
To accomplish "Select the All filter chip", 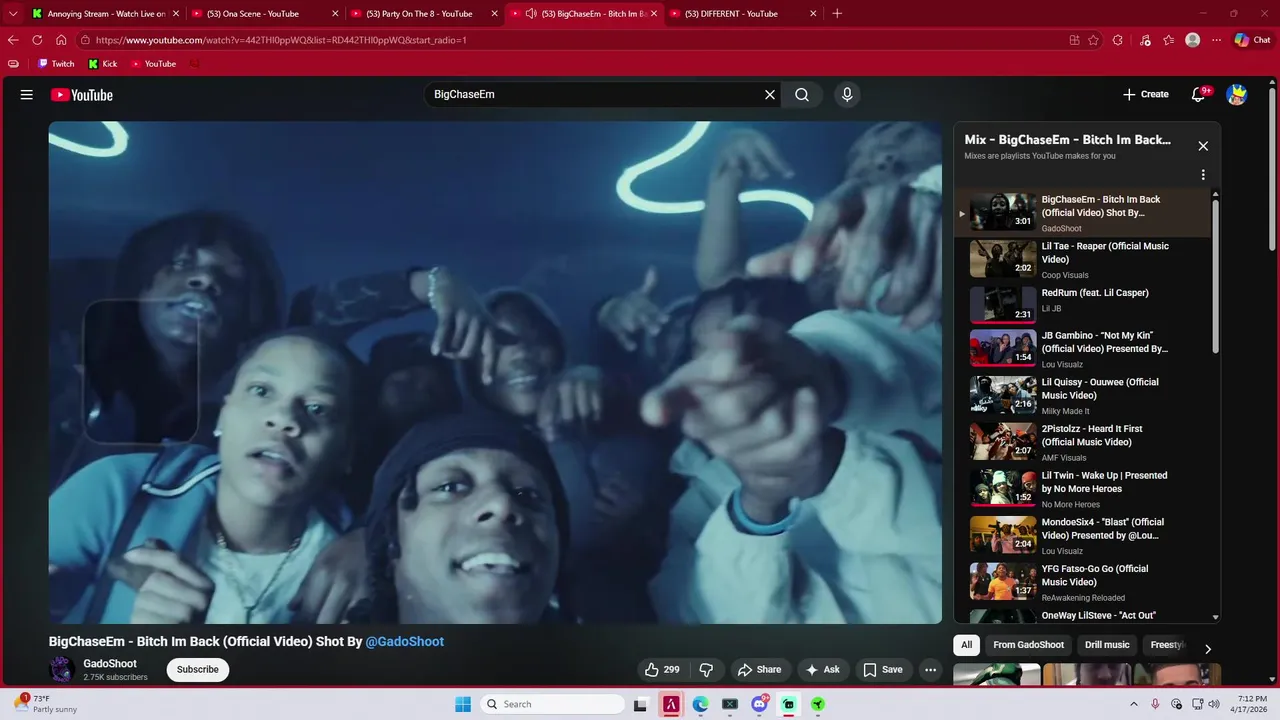I will pos(966,645).
